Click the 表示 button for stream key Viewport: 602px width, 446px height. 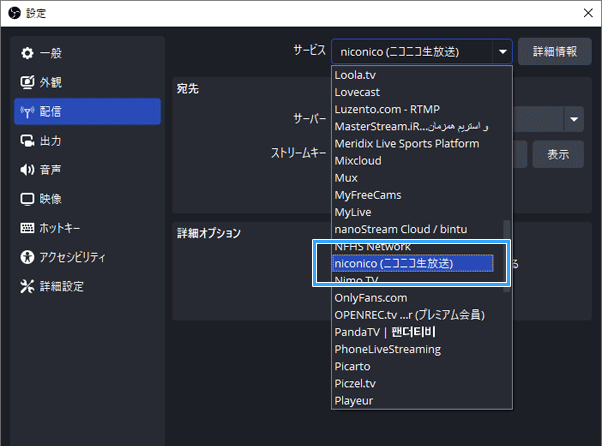coord(558,154)
